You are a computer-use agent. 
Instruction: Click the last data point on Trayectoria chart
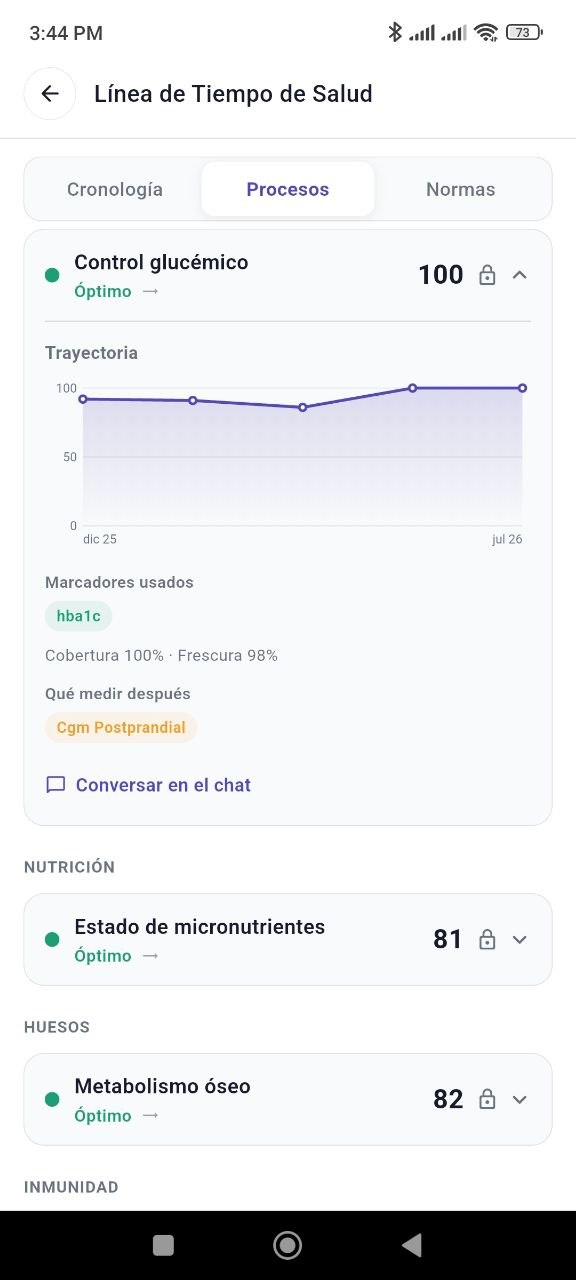(x=522, y=388)
